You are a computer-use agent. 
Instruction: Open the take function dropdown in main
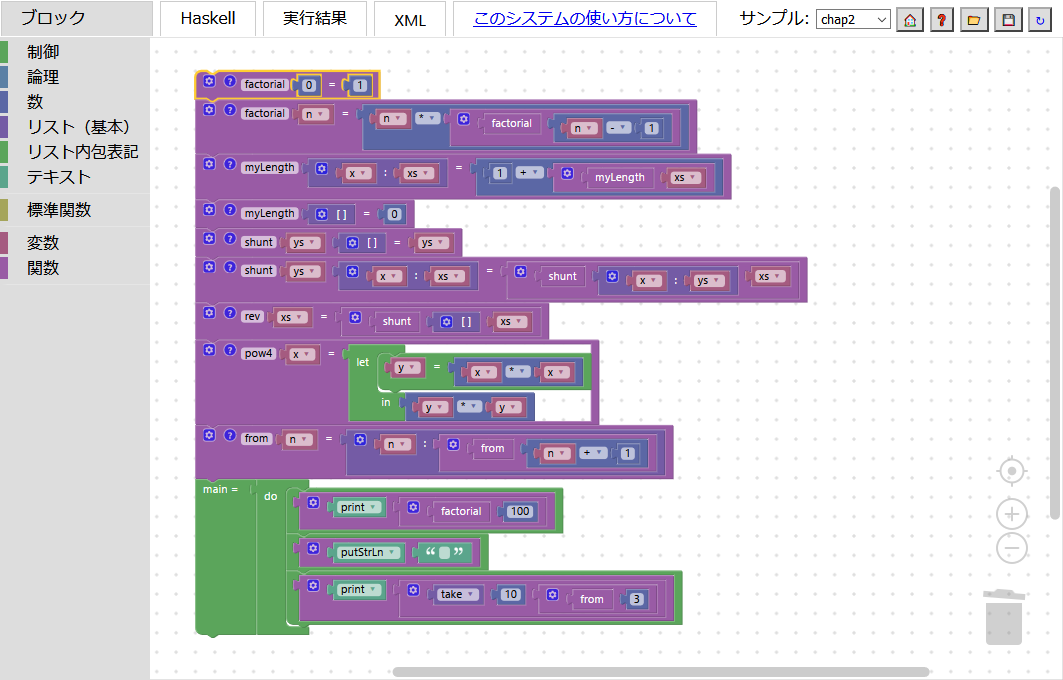[469, 594]
